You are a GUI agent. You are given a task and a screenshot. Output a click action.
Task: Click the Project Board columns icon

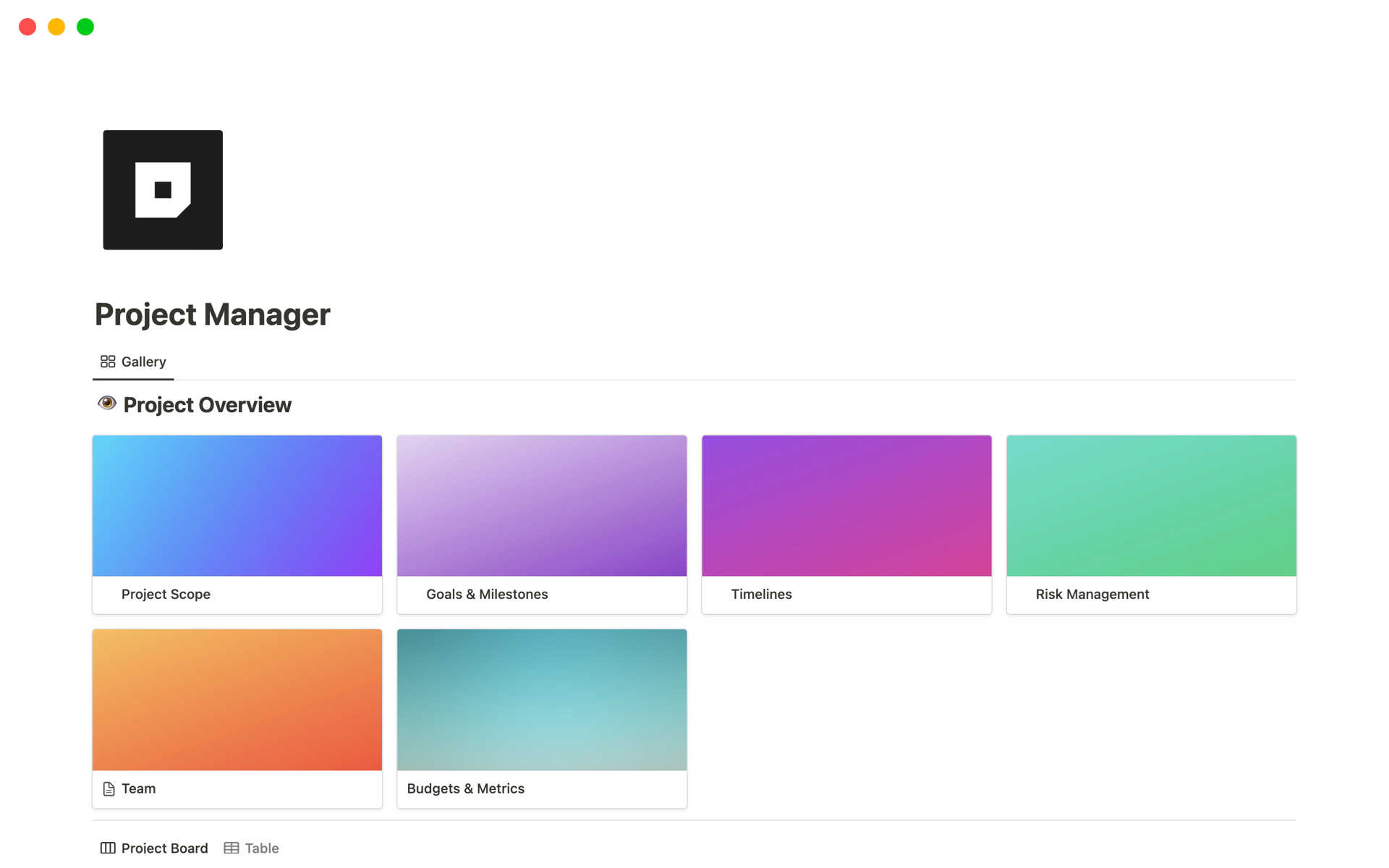tap(108, 848)
